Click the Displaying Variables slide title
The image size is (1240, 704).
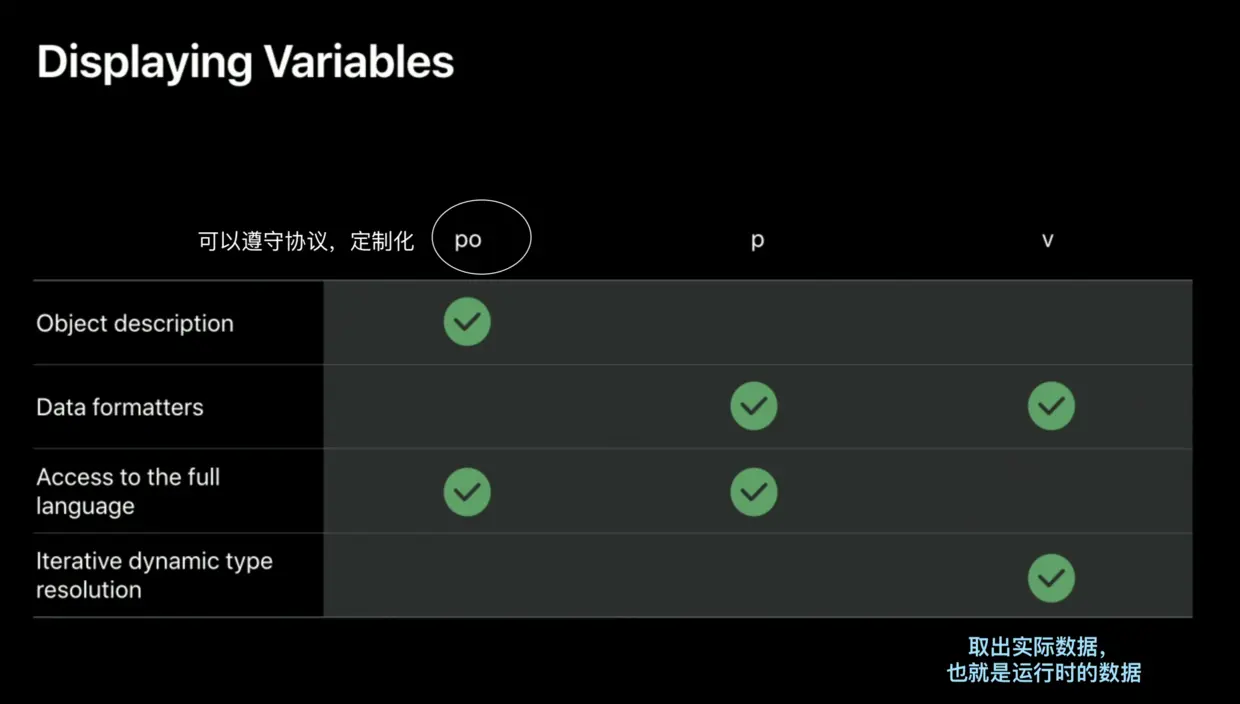coord(245,62)
